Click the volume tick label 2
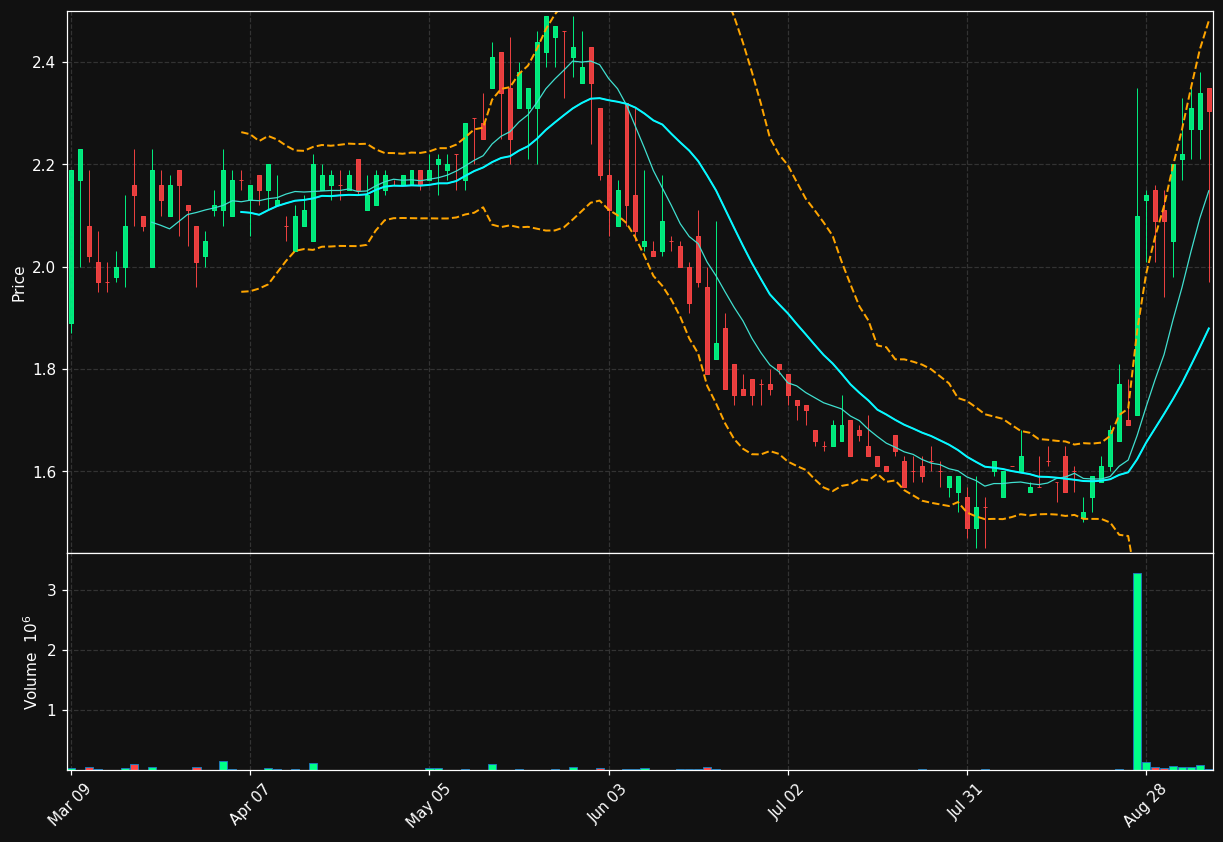Screen dimensions: 1223x842 (52, 651)
